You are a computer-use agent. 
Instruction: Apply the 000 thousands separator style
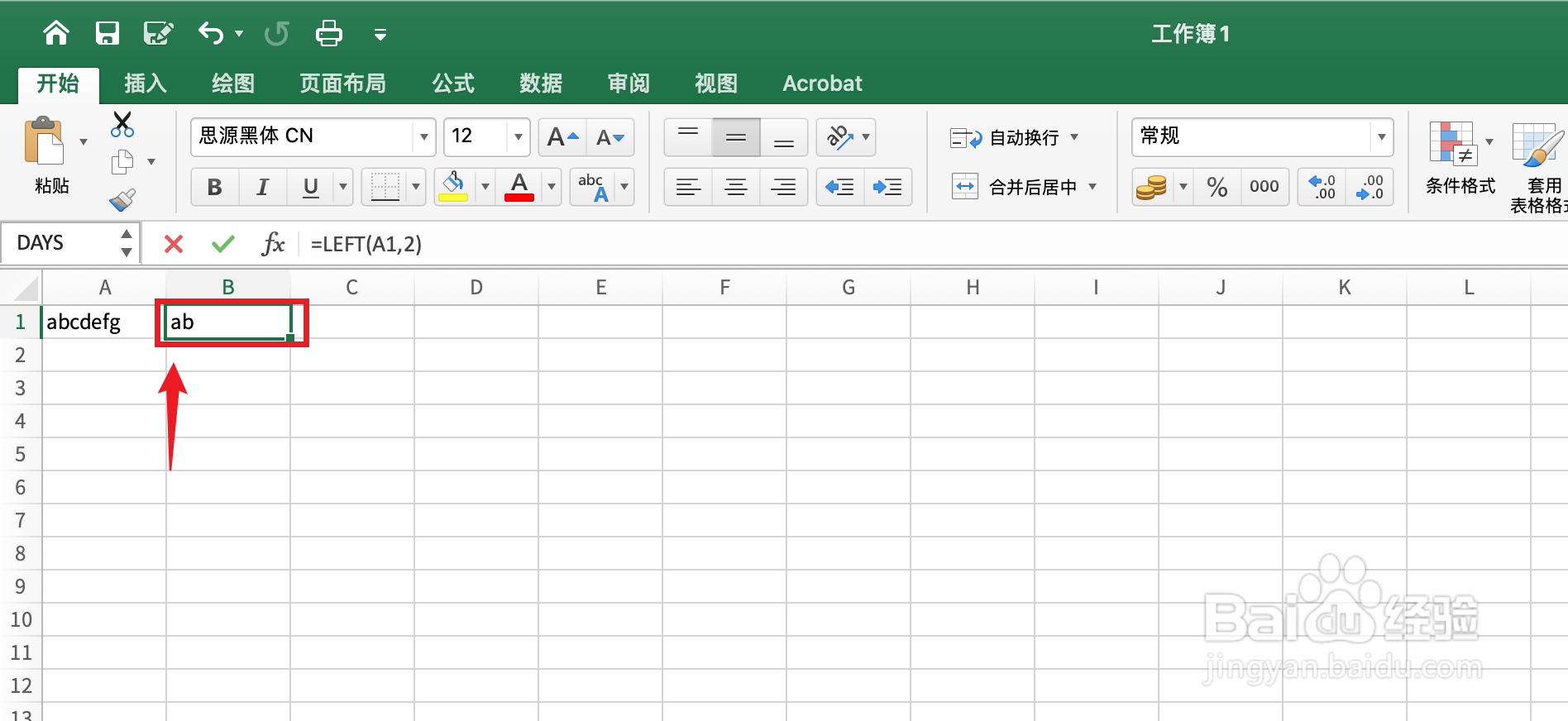click(x=1264, y=187)
